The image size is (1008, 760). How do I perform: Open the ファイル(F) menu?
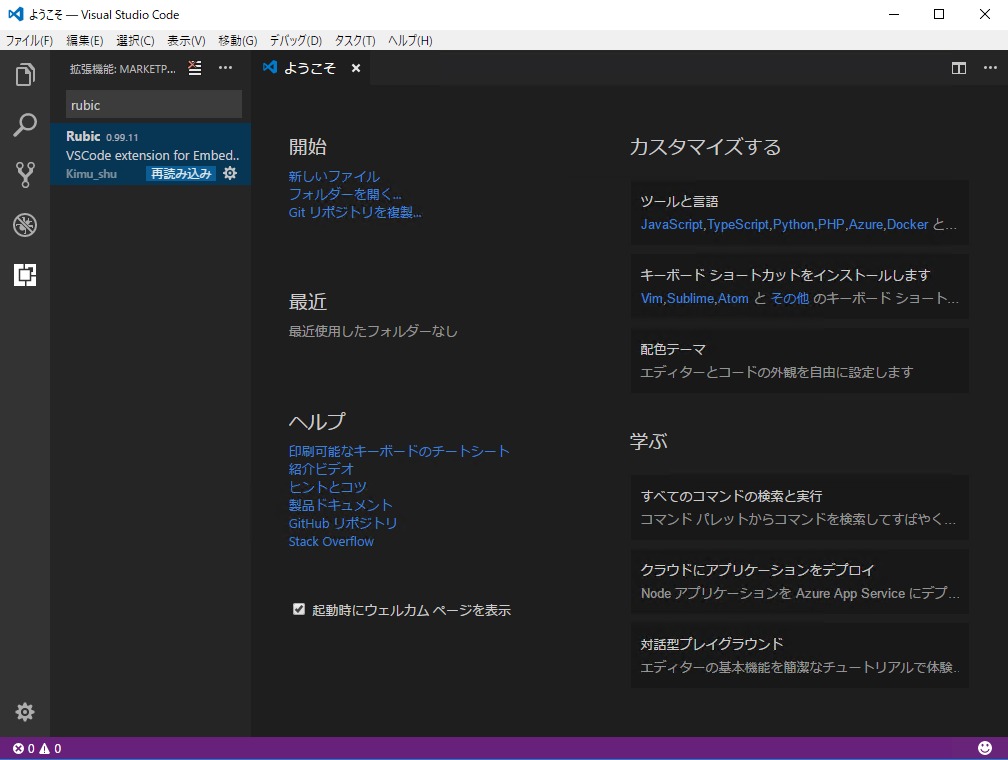pyautogui.click(x=30, y=41)
